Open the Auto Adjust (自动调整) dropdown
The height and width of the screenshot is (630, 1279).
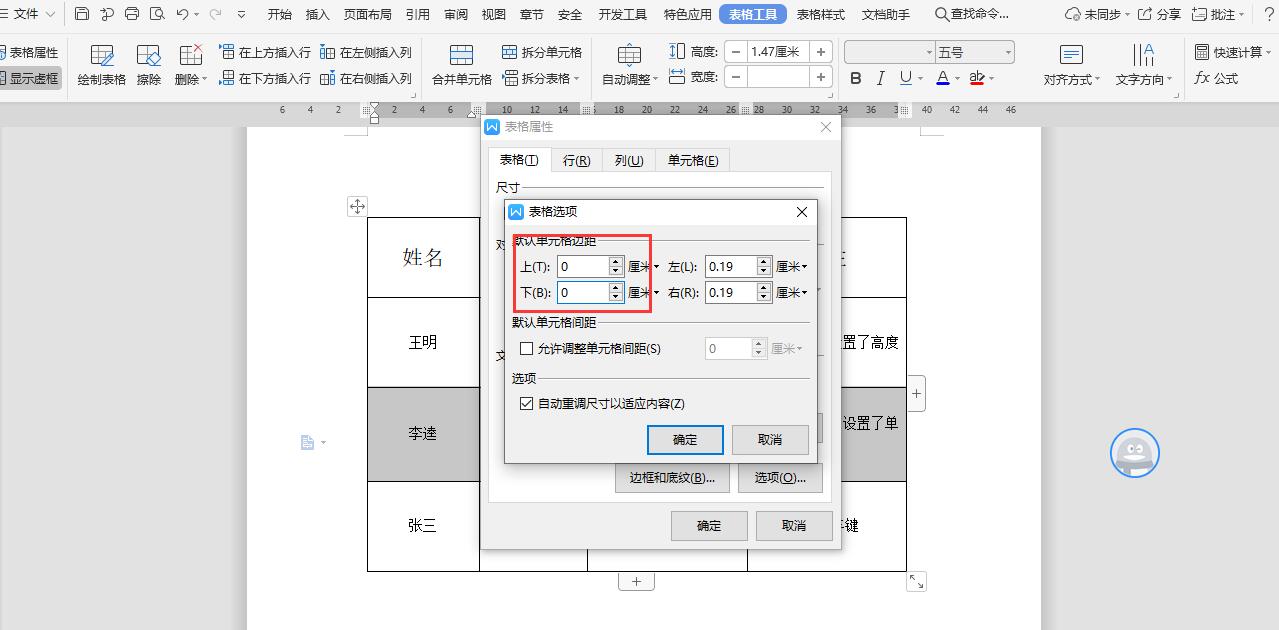point(656,80)
